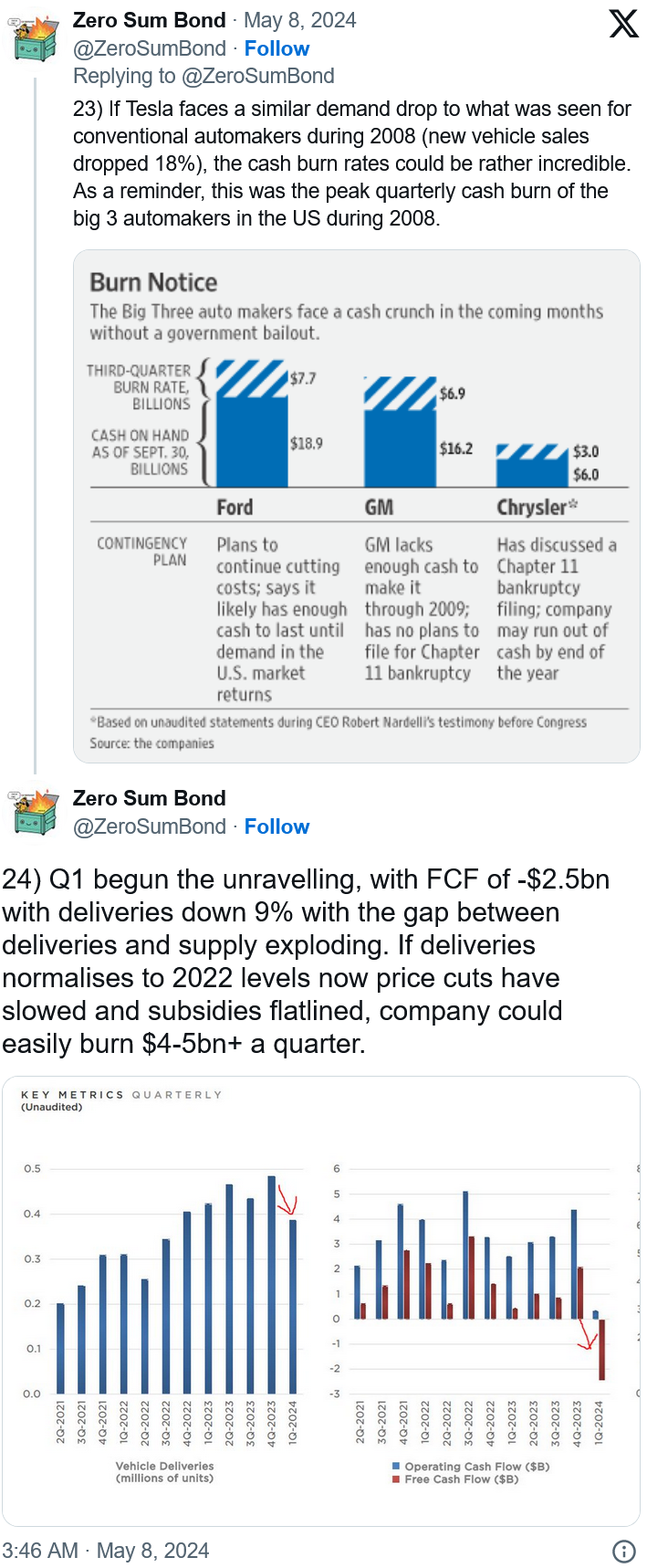647x1568 pixels.
Task: Click the 3:46 AM · May 8, 2024 timestamp
Action: point(106,1551)
